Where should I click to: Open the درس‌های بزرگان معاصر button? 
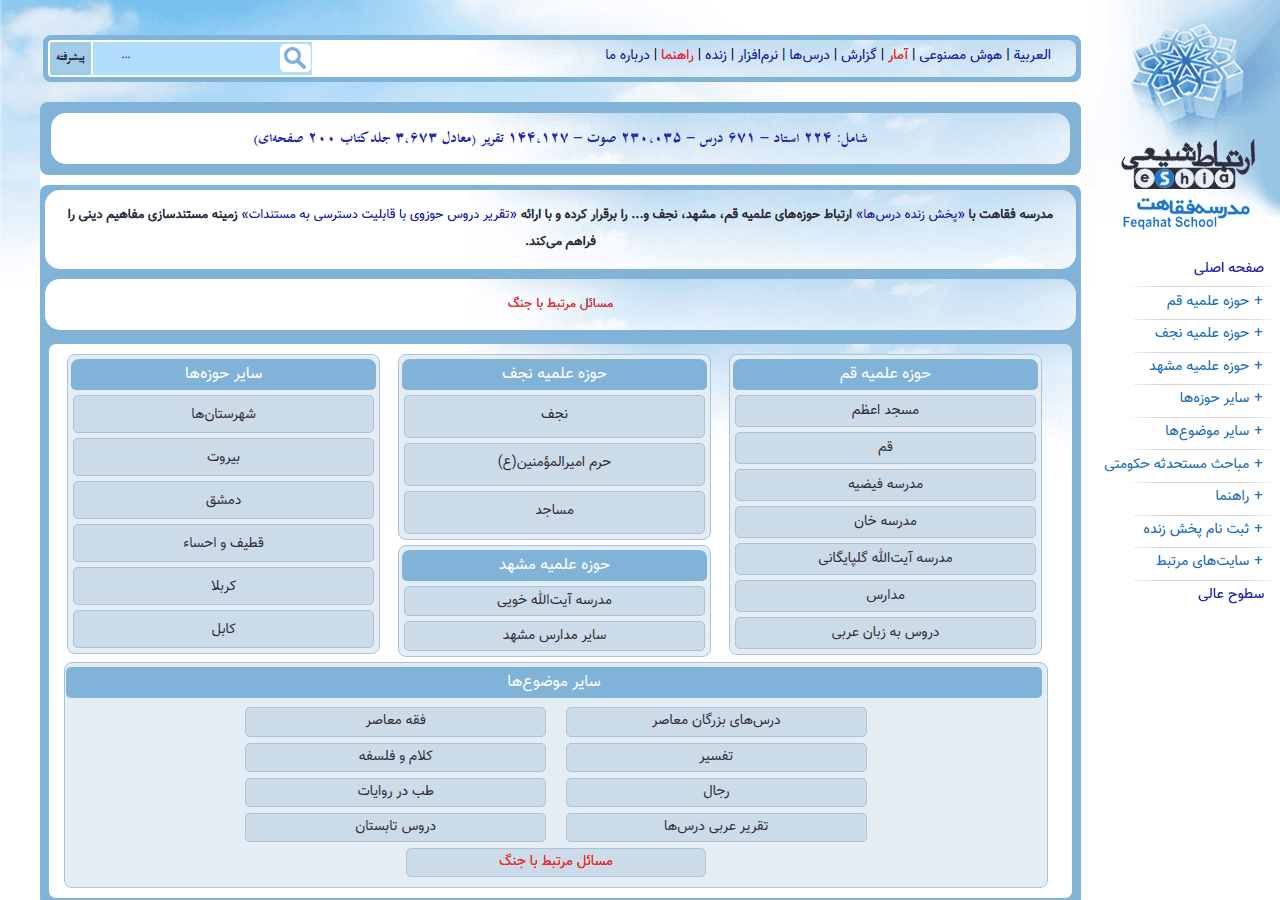pyautogui.click(x=716, y=722)
